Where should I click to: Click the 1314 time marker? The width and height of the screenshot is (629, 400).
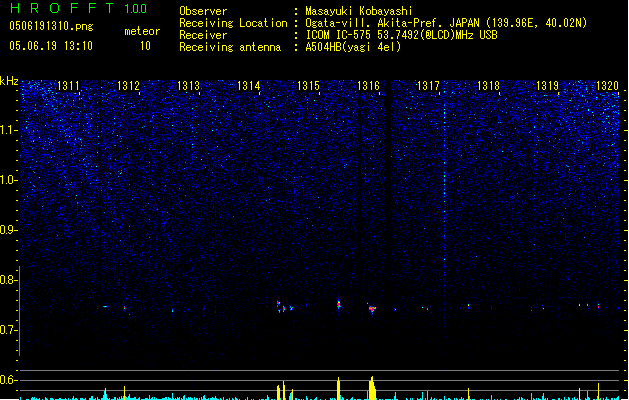(x=249, y=86)
